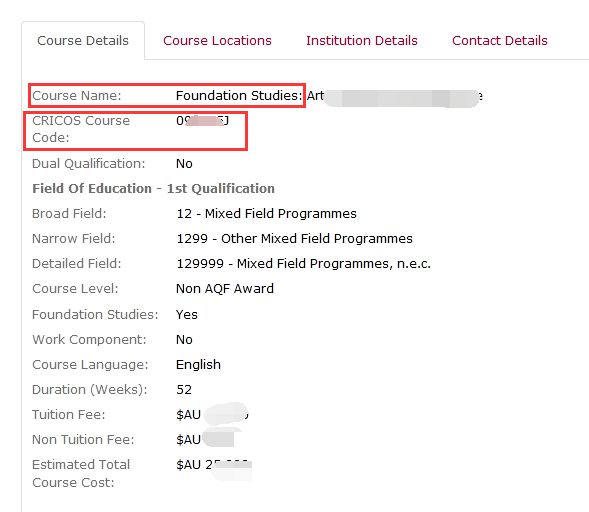
Task: Click the Foundation Studies value Yes
Action: [187, 314]
